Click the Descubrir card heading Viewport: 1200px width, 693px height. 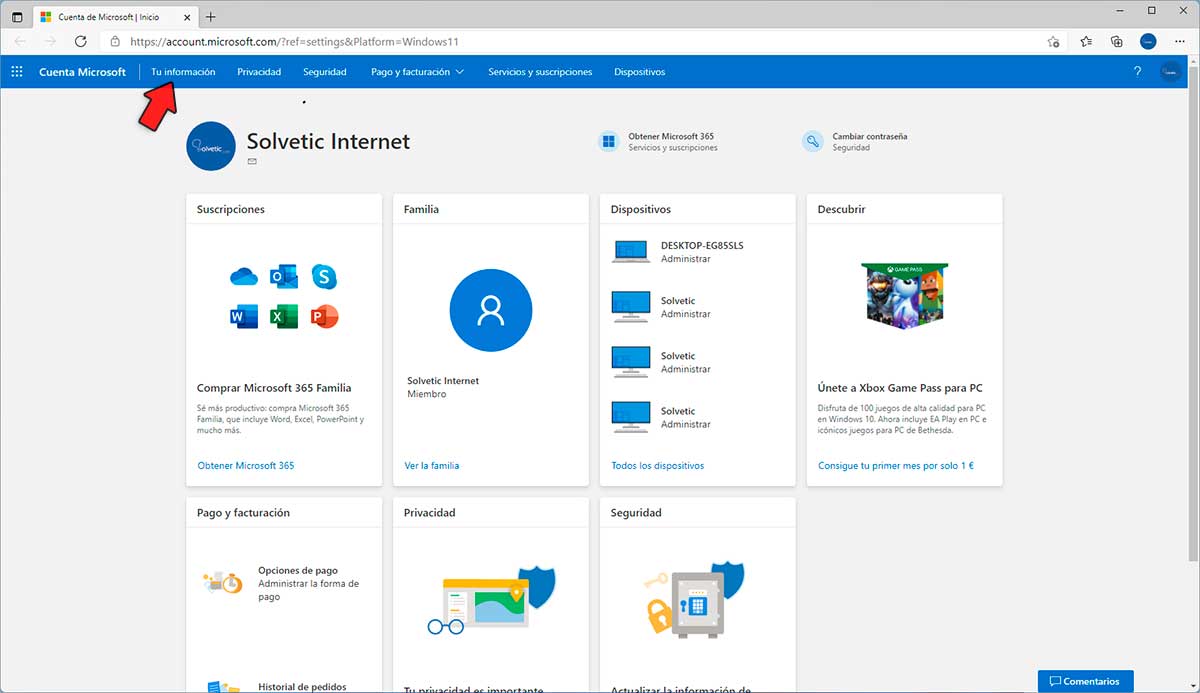click(x=842, y=210)
